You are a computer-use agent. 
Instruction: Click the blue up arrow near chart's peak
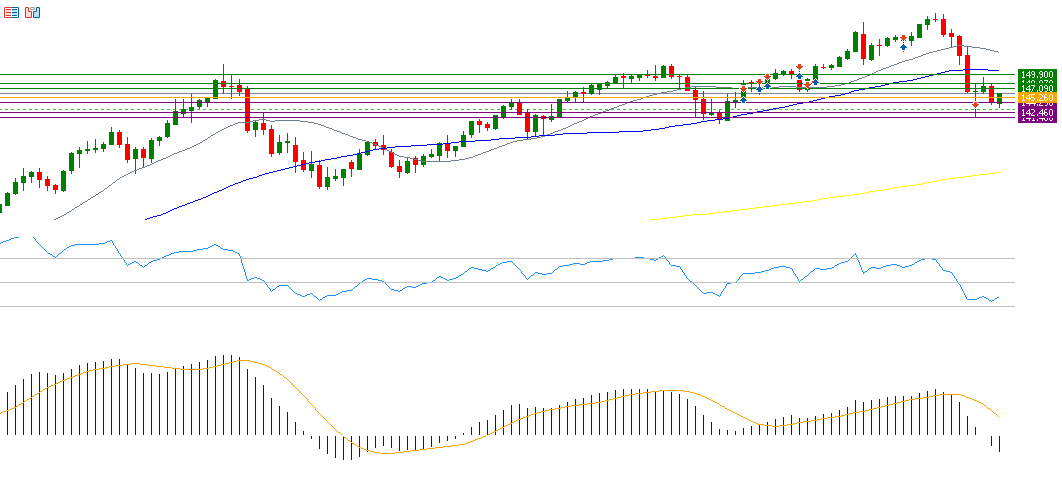[904, 46]
